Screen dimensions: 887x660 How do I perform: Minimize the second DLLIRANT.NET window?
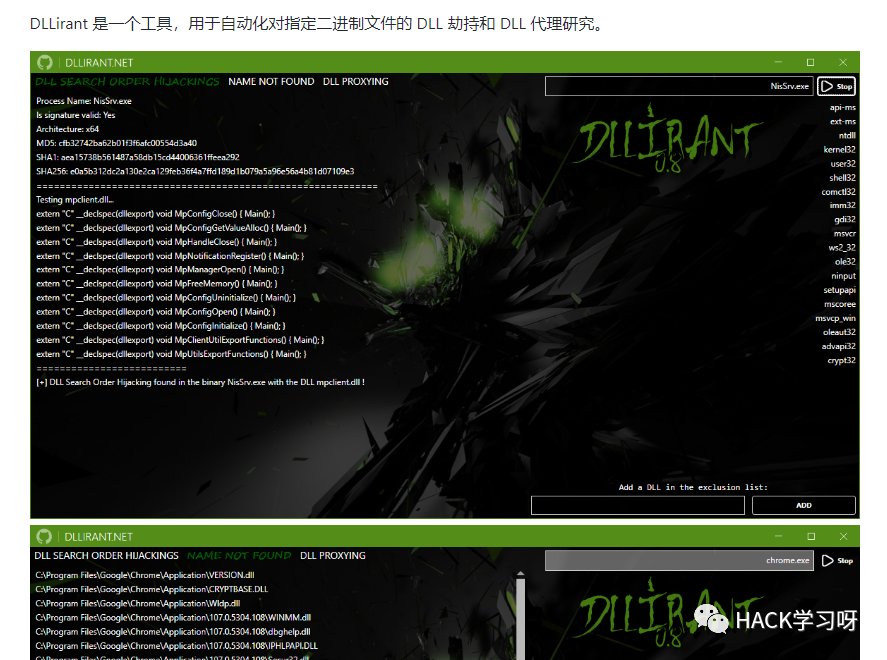[x=779, y=536]
